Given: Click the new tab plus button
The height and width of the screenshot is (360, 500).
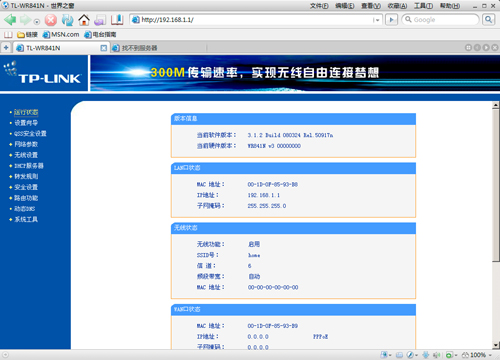Looking at the screenshot, I should pos(6,48).
